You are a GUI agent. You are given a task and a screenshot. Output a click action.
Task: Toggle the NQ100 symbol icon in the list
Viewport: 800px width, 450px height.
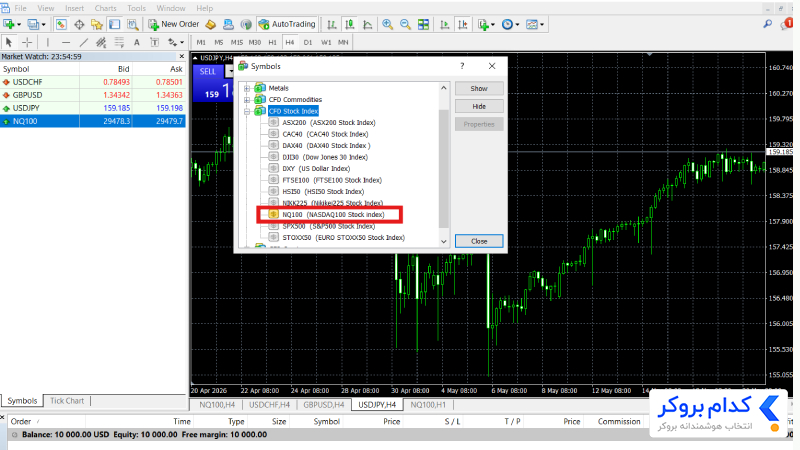coord(273,214)
